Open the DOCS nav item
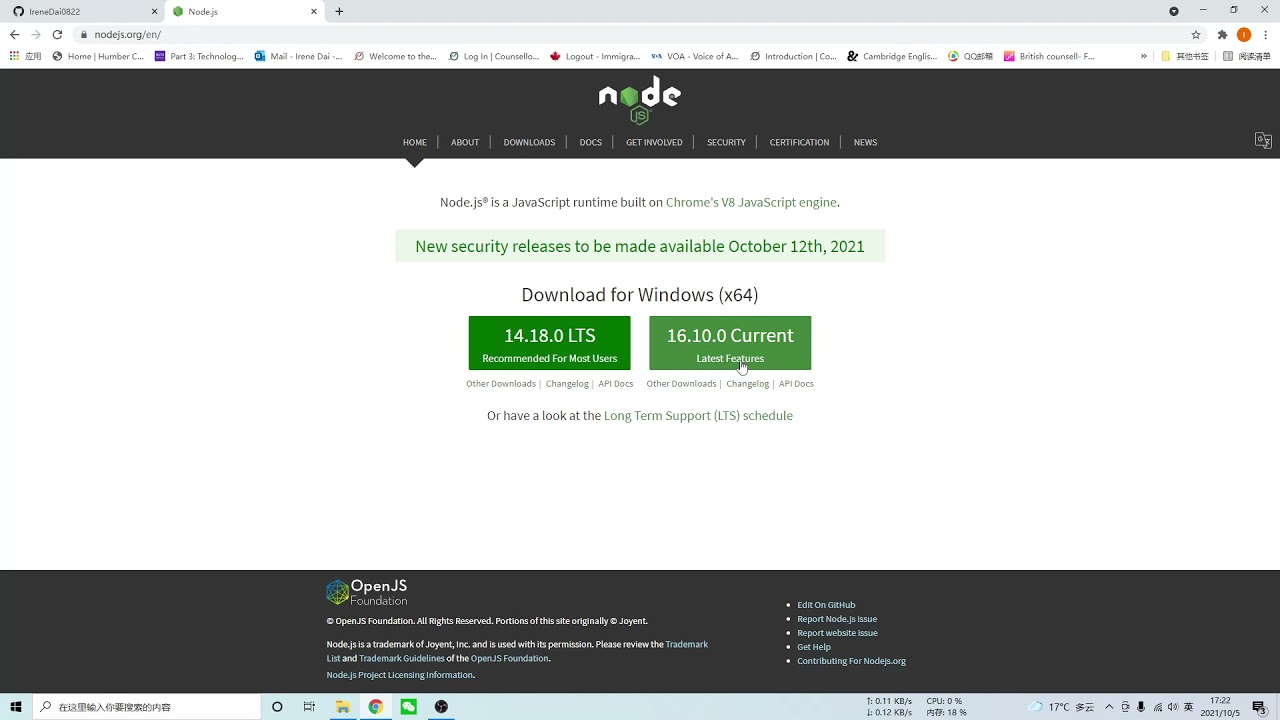This screenshot has width=1280, height=720. (x=591, y=142)
